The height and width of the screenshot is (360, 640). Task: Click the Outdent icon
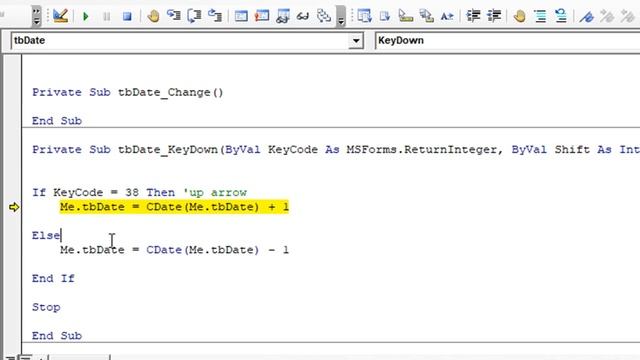494,16
